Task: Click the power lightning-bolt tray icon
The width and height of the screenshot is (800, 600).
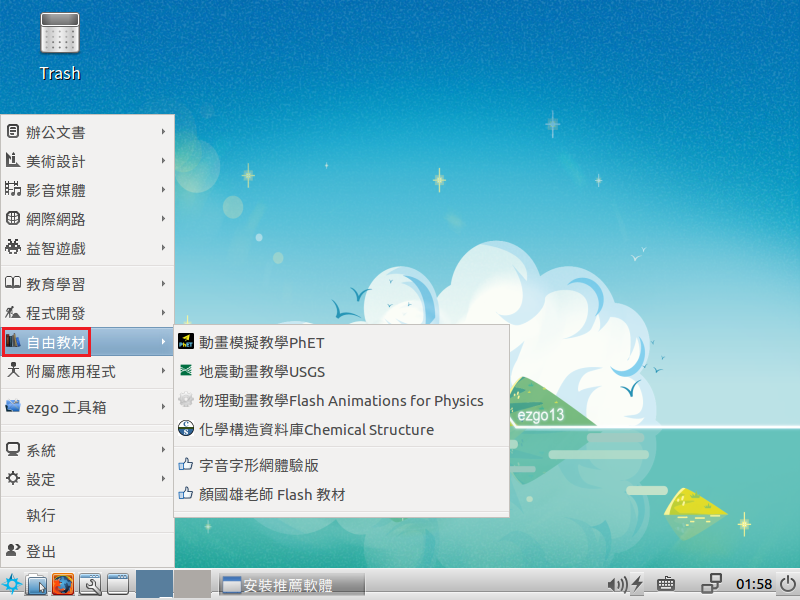Action: 637,584
